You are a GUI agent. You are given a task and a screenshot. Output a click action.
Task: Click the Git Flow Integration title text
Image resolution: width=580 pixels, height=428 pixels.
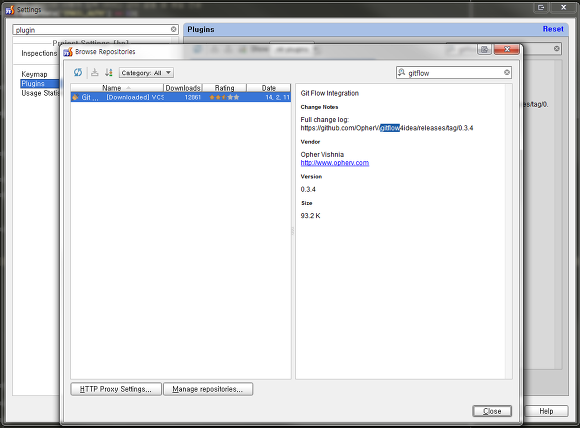pyautogui.click(x=330, y=93)
